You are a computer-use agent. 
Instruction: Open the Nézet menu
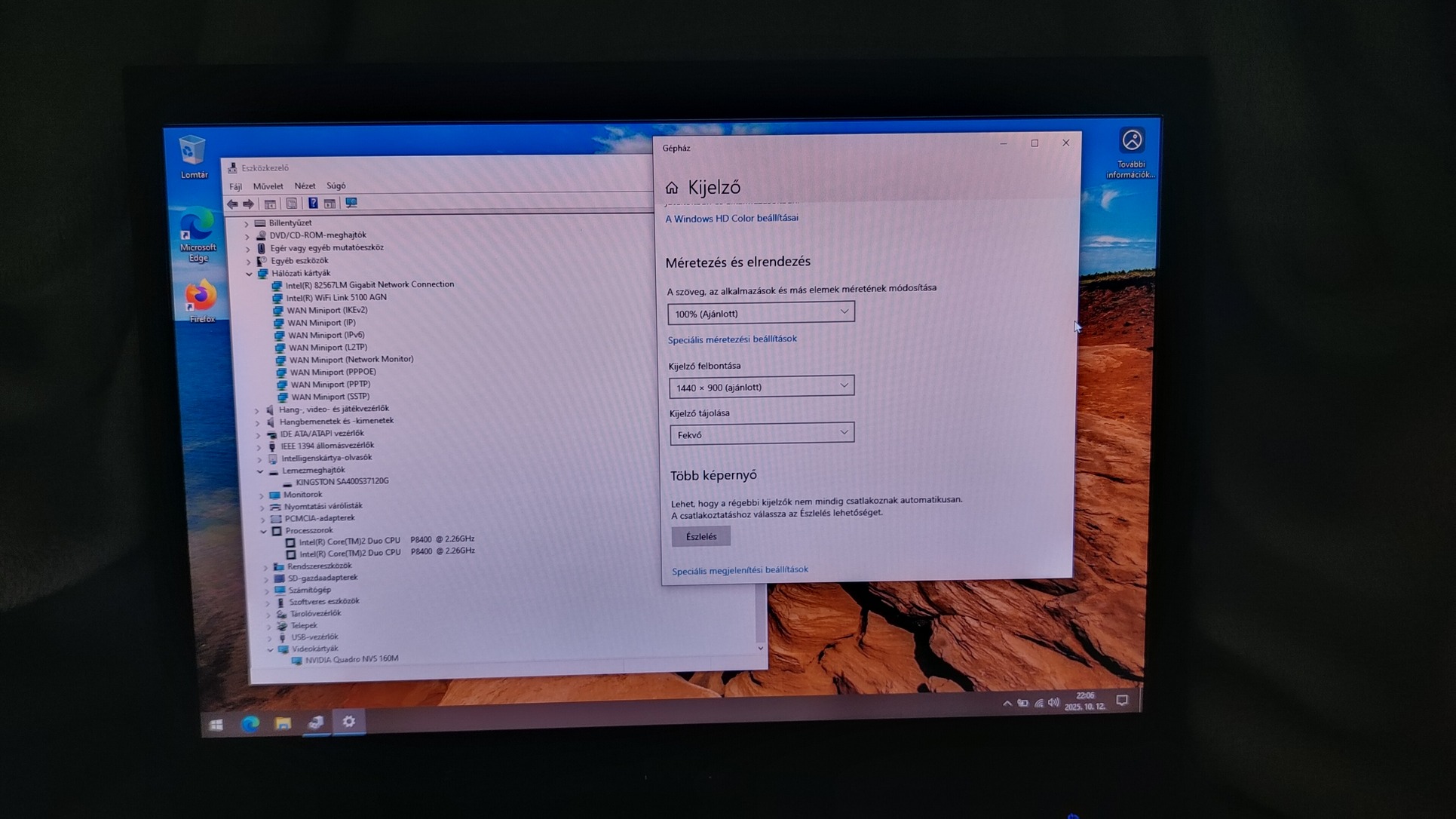point(305,186)
